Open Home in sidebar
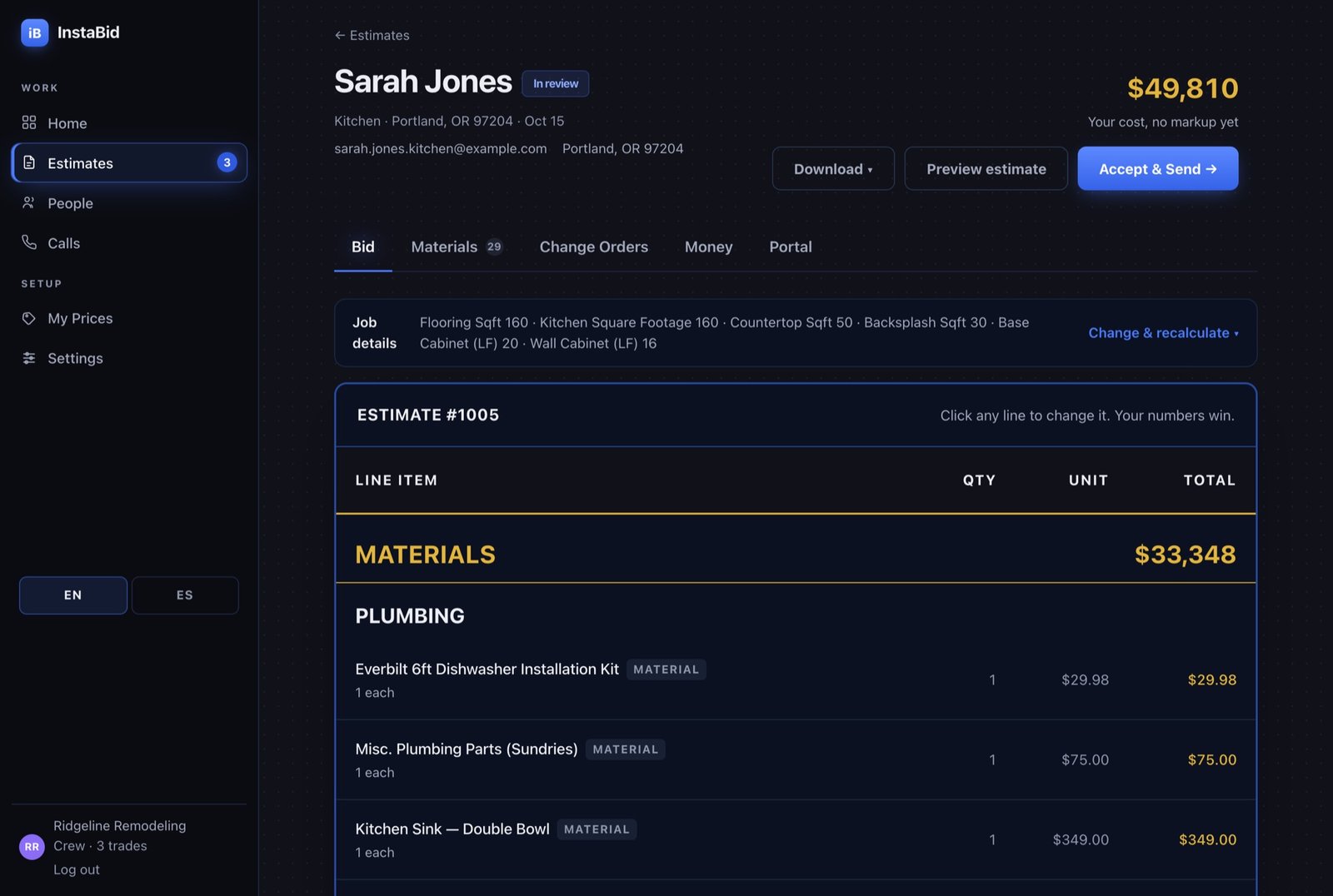The width and height of the screenshot is (1333, 896). (x=129, y=122)
